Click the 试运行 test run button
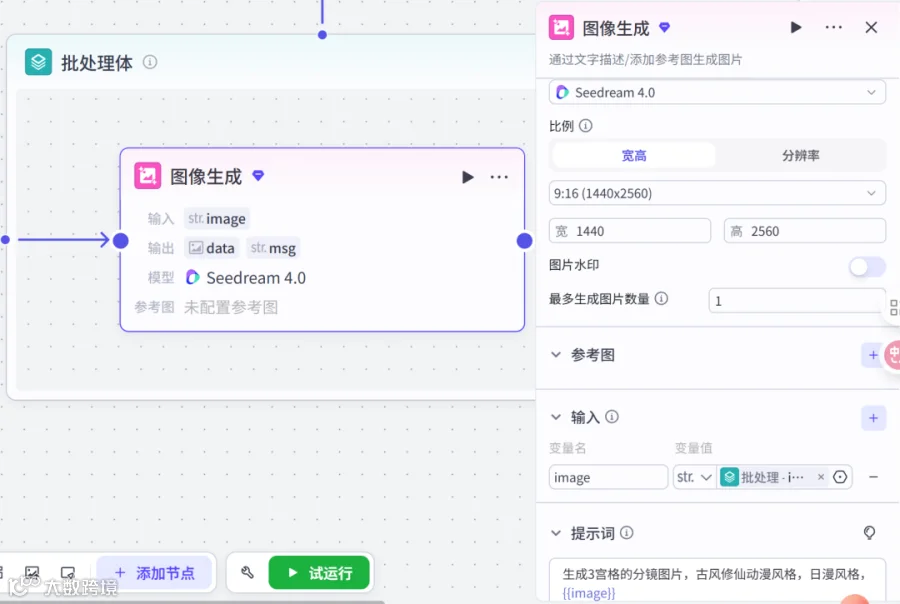 (319, 572)
